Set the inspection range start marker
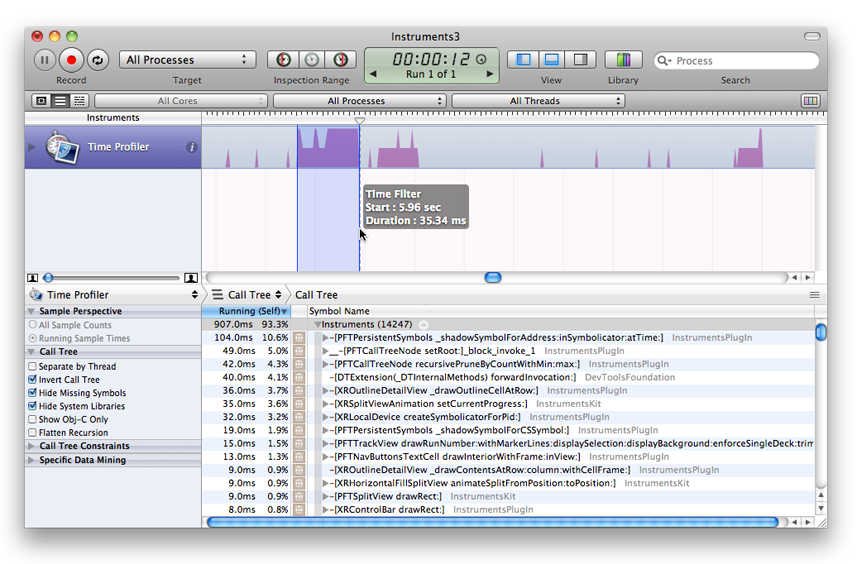This screenshot has width=857, height=564. (x=284, y=60)
